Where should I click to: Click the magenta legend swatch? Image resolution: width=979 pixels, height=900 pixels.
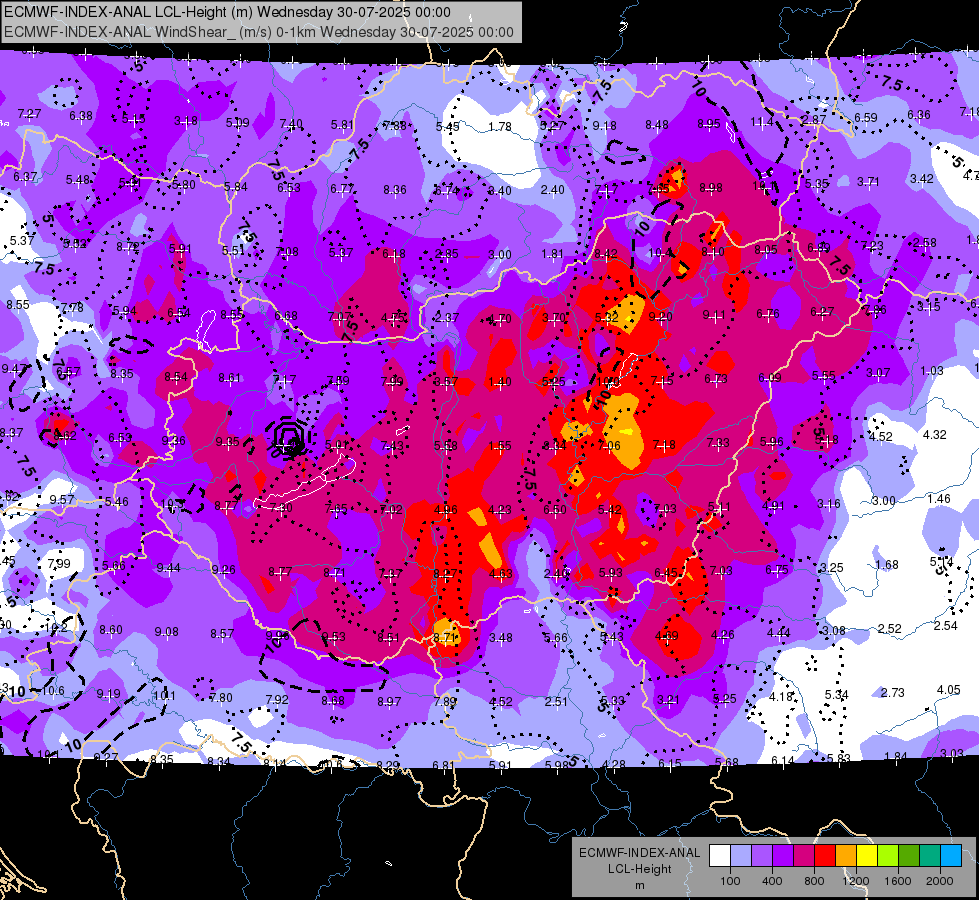click(804, 856)
